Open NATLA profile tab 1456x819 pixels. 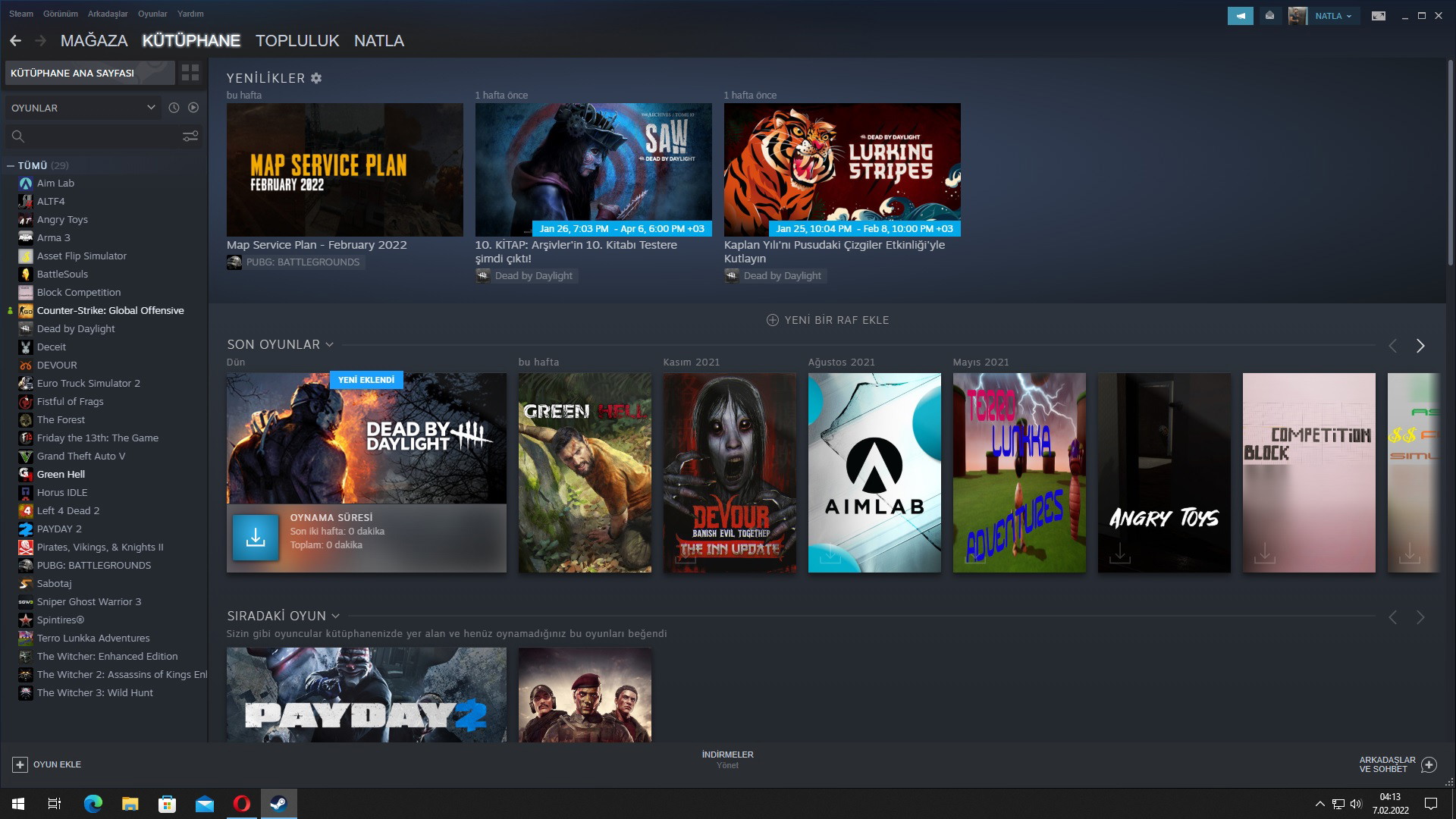[379, 41]
